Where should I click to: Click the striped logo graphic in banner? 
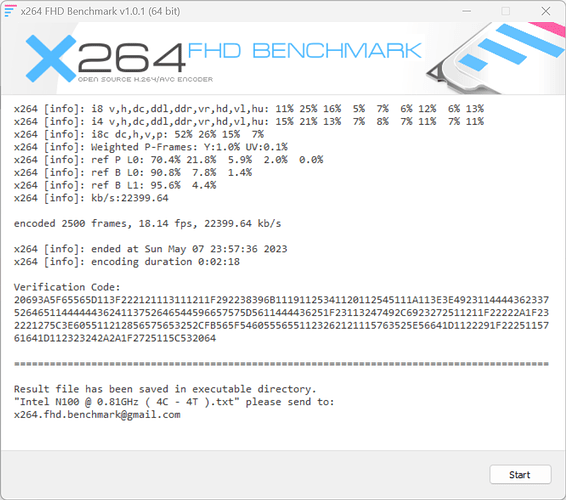point(496,58)
